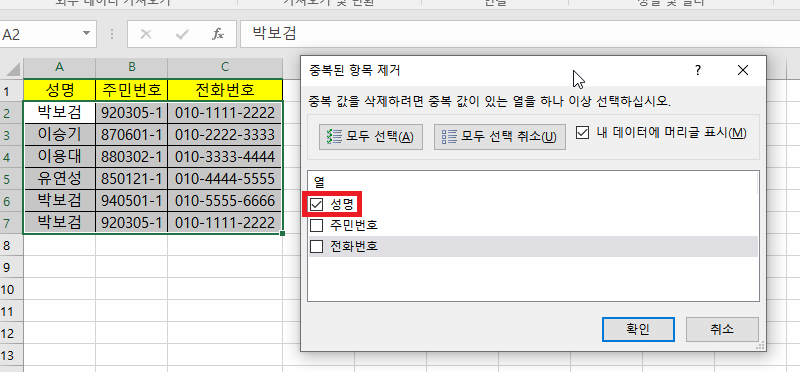Screen dimensions: 803x372
Task: Click cell 870601-1
Action: (x=132, y=134)
